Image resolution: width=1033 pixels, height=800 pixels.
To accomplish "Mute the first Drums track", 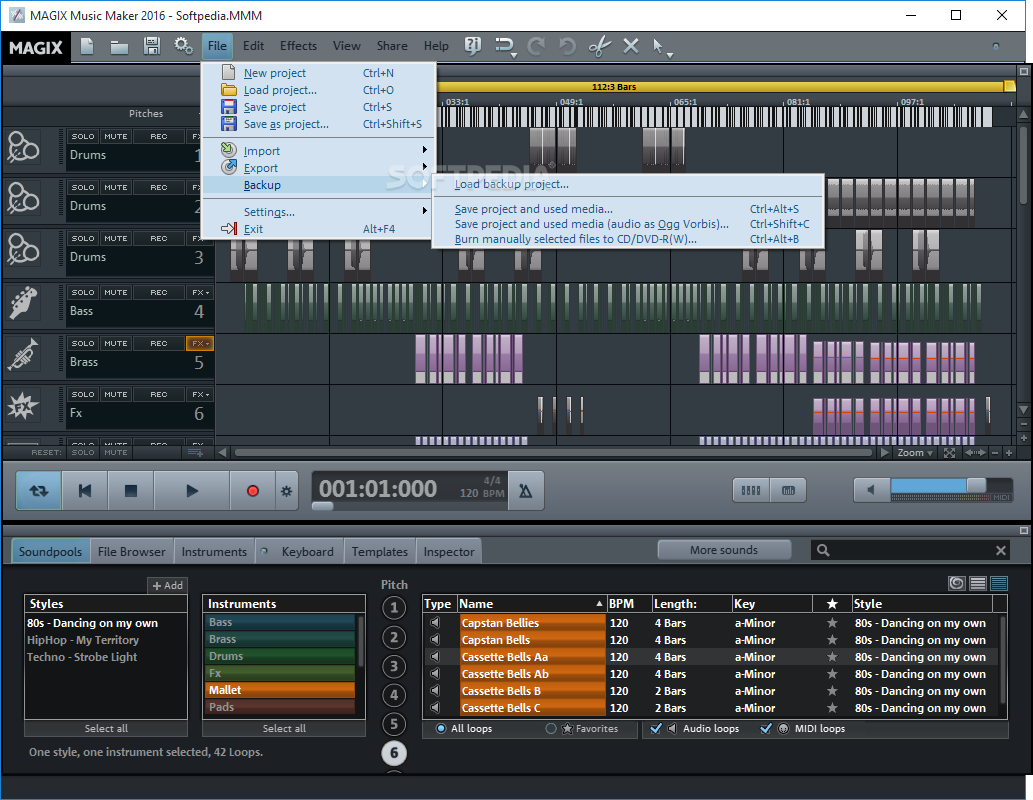I will (x=116, y=136).
